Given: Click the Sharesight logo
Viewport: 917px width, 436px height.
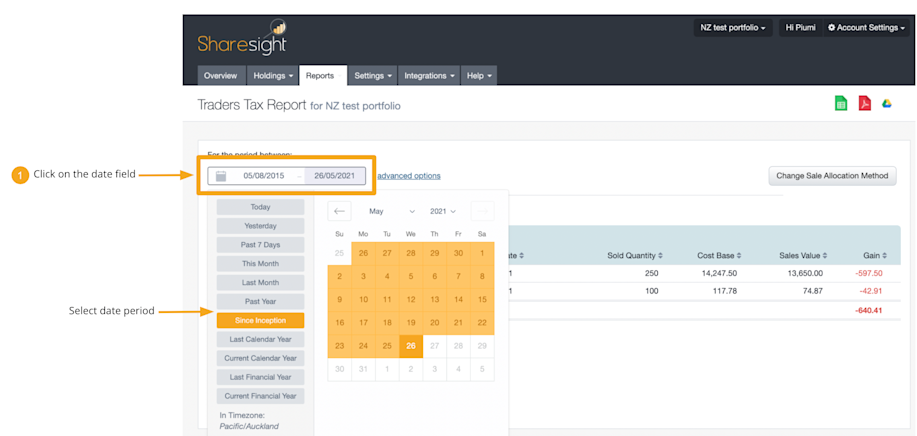Looking at the screenshot, I should click(242, 39).
